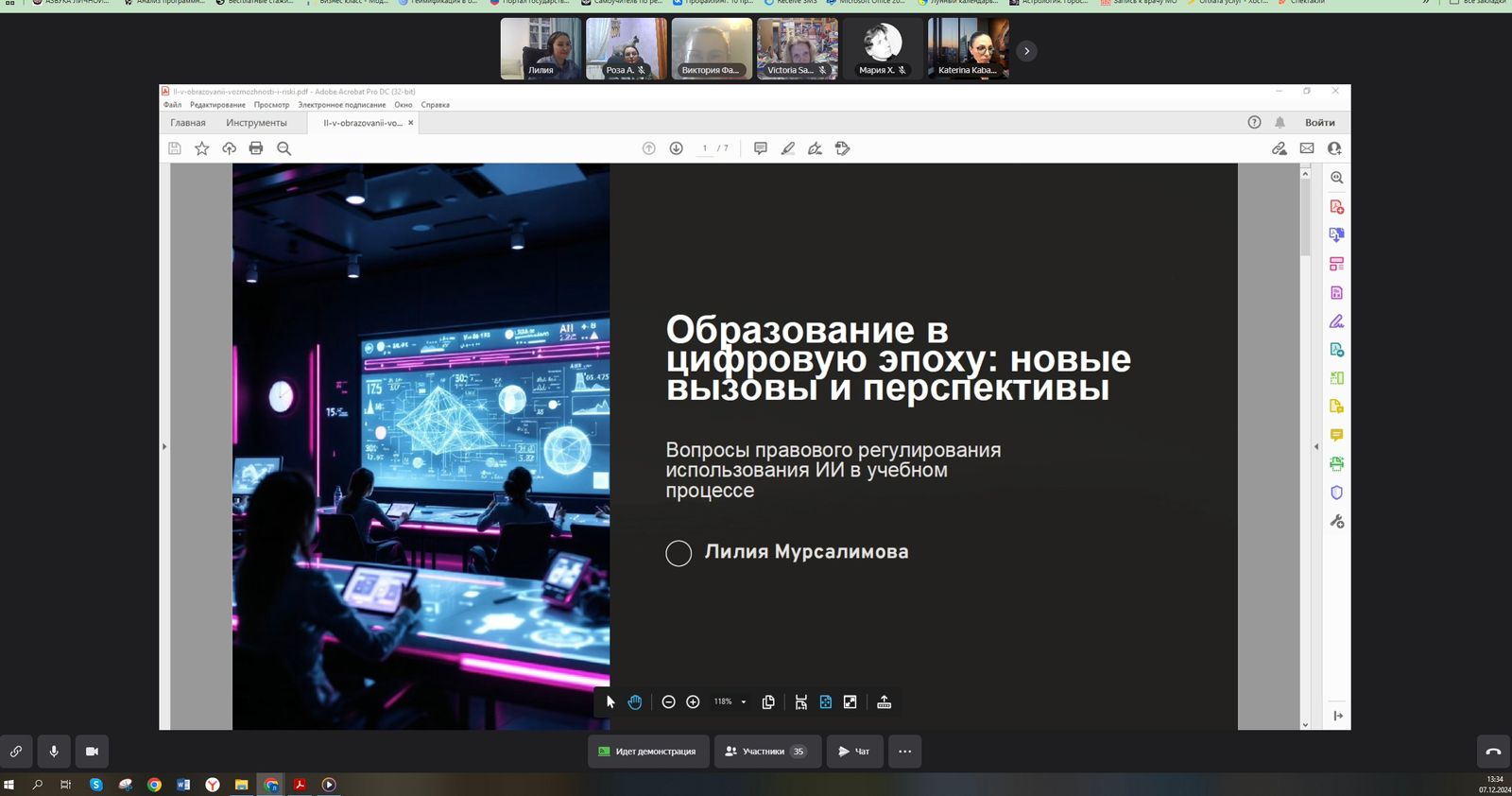Viewport: 1512px width, 796px height.
Task: Open Acrobat help question mark icon
Action: pyautogui.click(x=1254, y=122)
